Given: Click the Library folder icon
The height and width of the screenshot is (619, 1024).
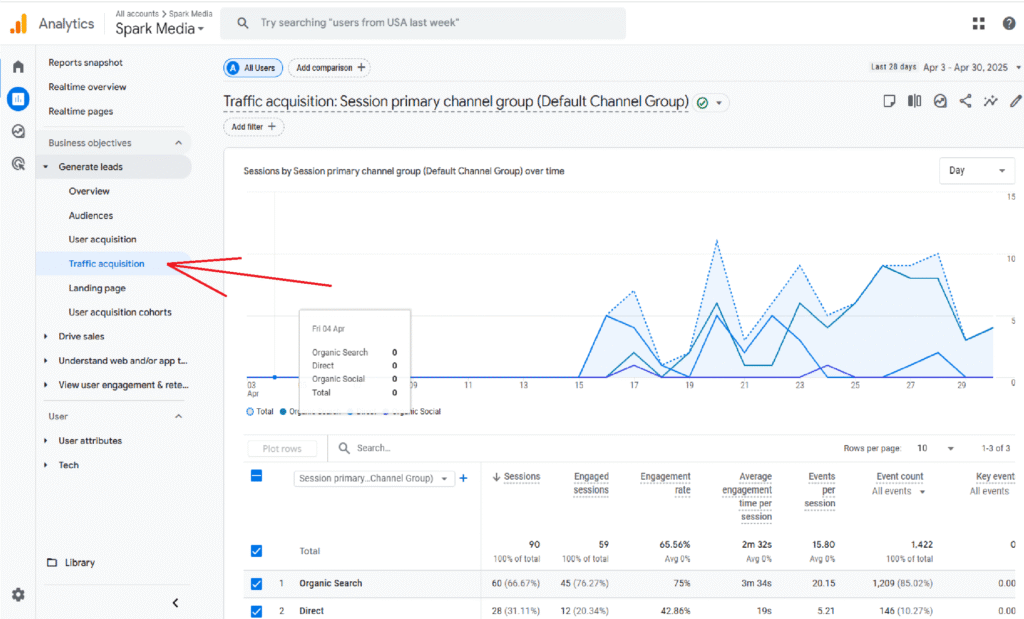Looking at the screenshot, I should click(52, 562).
